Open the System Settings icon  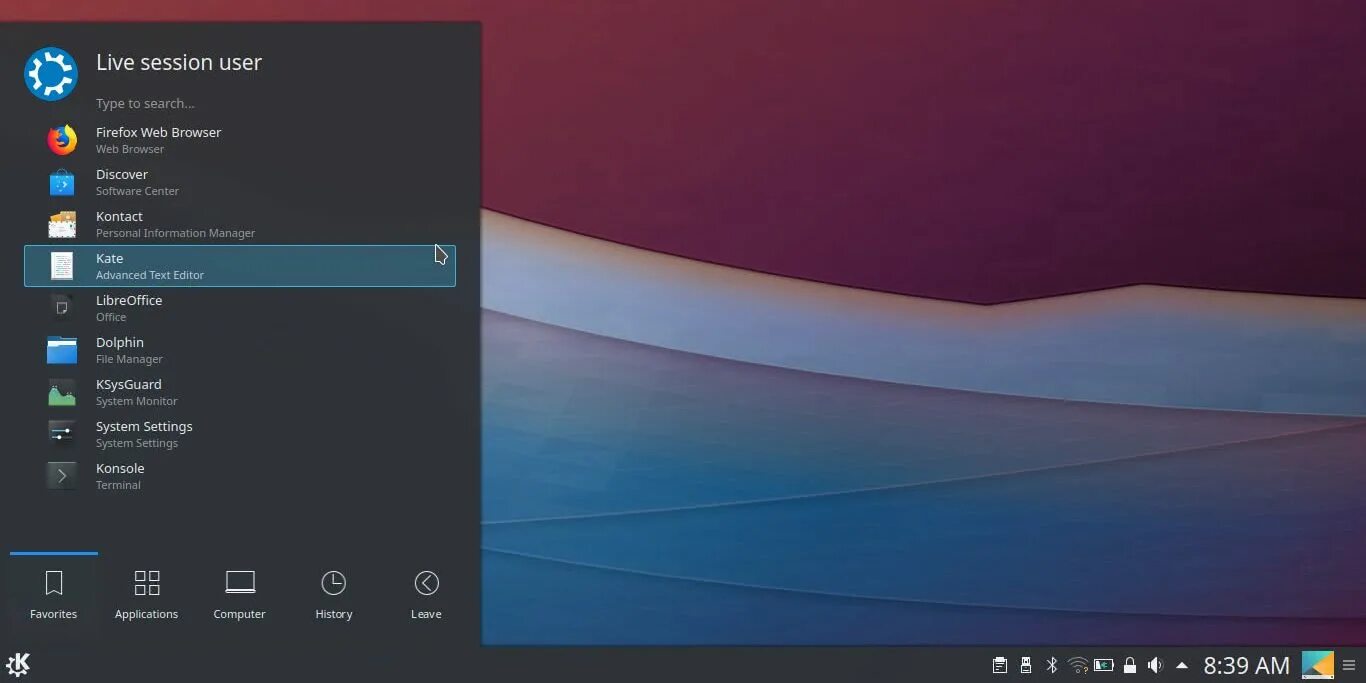pos(62,434)
